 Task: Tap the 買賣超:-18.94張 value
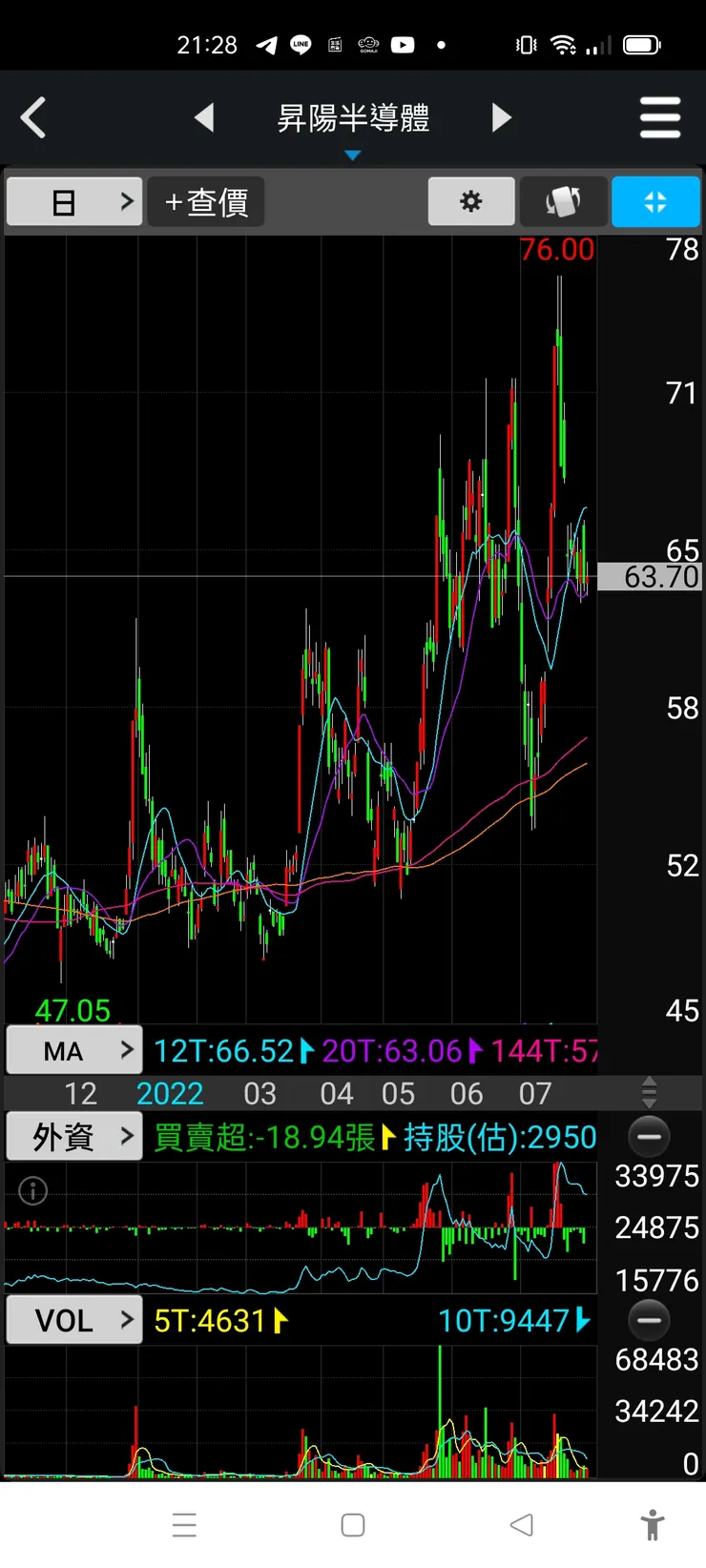click(264, 1137)
